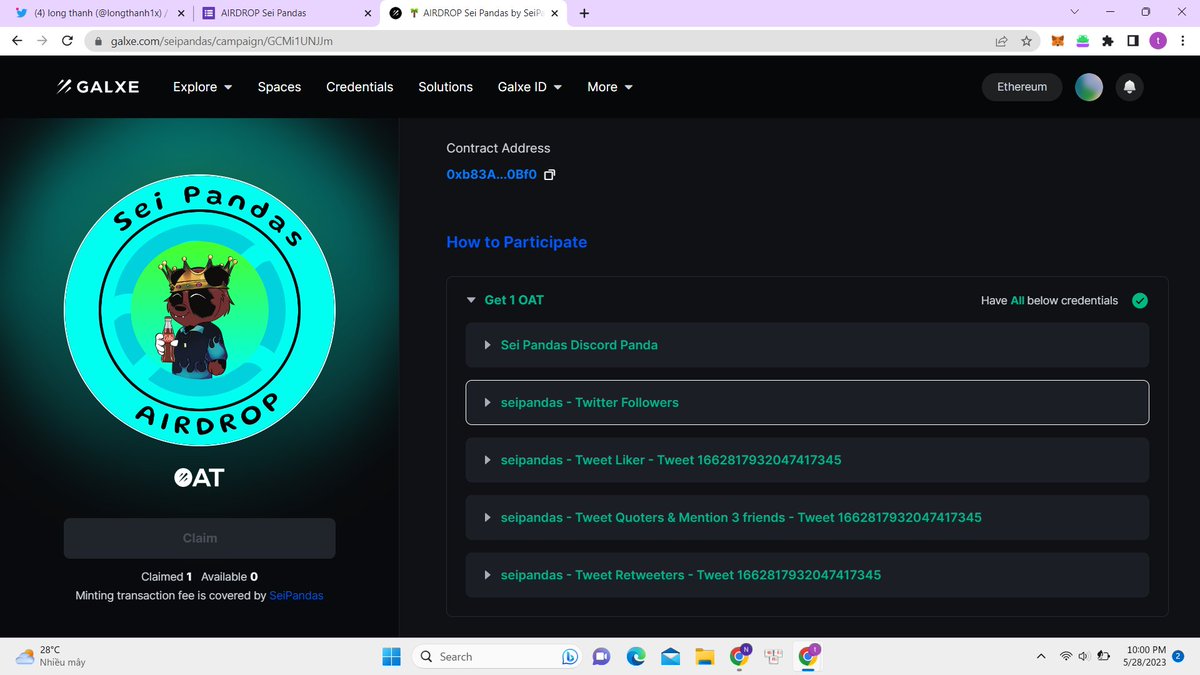Click the disabled Claim button
The height and width of the screenshot is (675, 1200).
[x=200, y=538]
